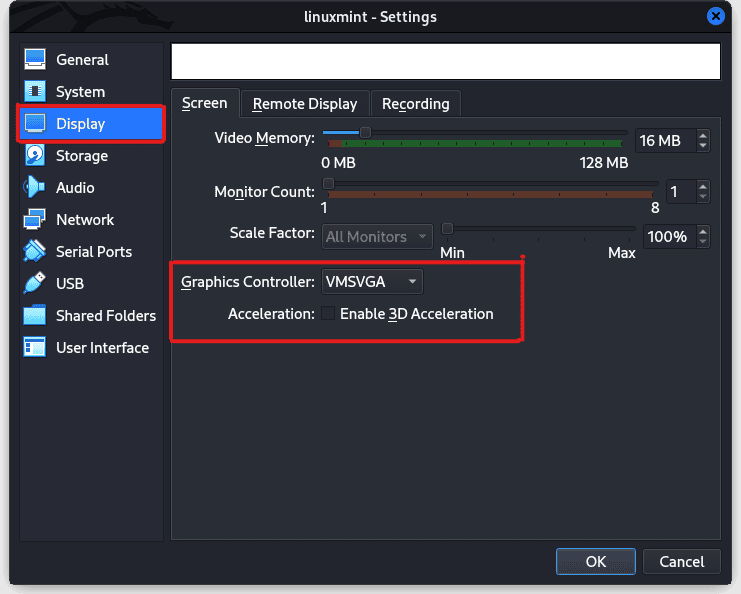Click the Scale Factor slider handle

(447, 229)
